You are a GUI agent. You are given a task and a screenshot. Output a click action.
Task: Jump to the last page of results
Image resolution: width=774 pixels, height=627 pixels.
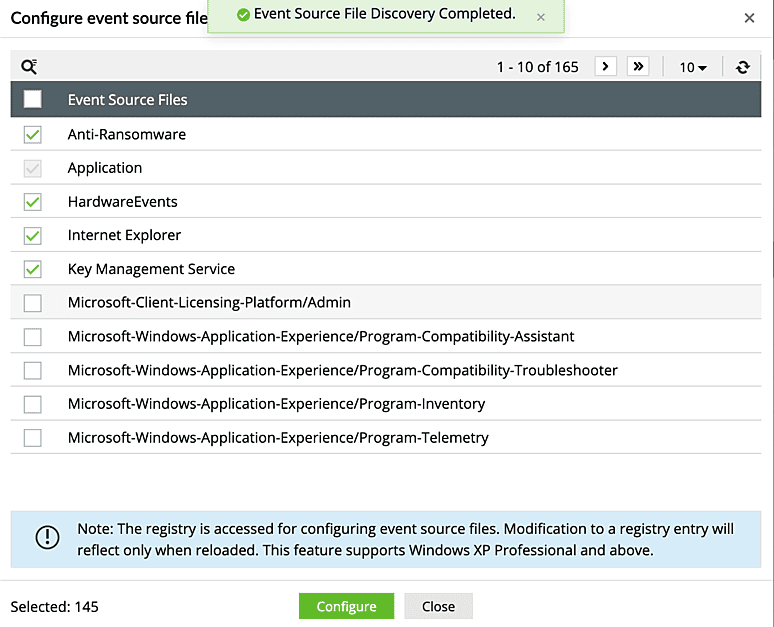(x=638, y=67)
